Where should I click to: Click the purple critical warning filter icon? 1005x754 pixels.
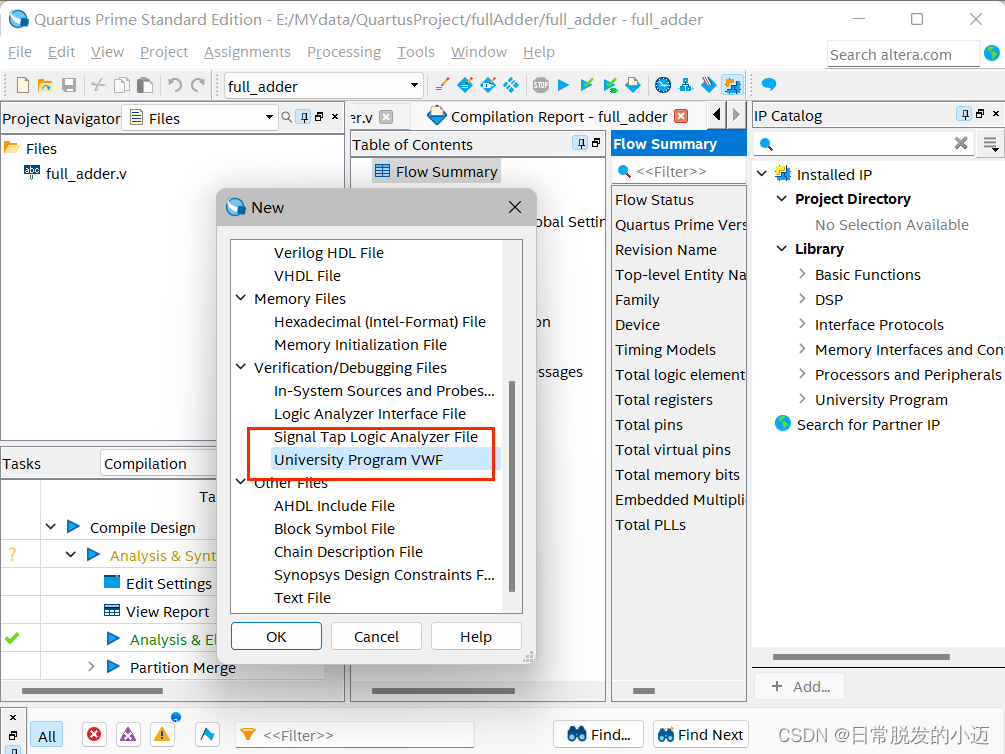[128, 734]
